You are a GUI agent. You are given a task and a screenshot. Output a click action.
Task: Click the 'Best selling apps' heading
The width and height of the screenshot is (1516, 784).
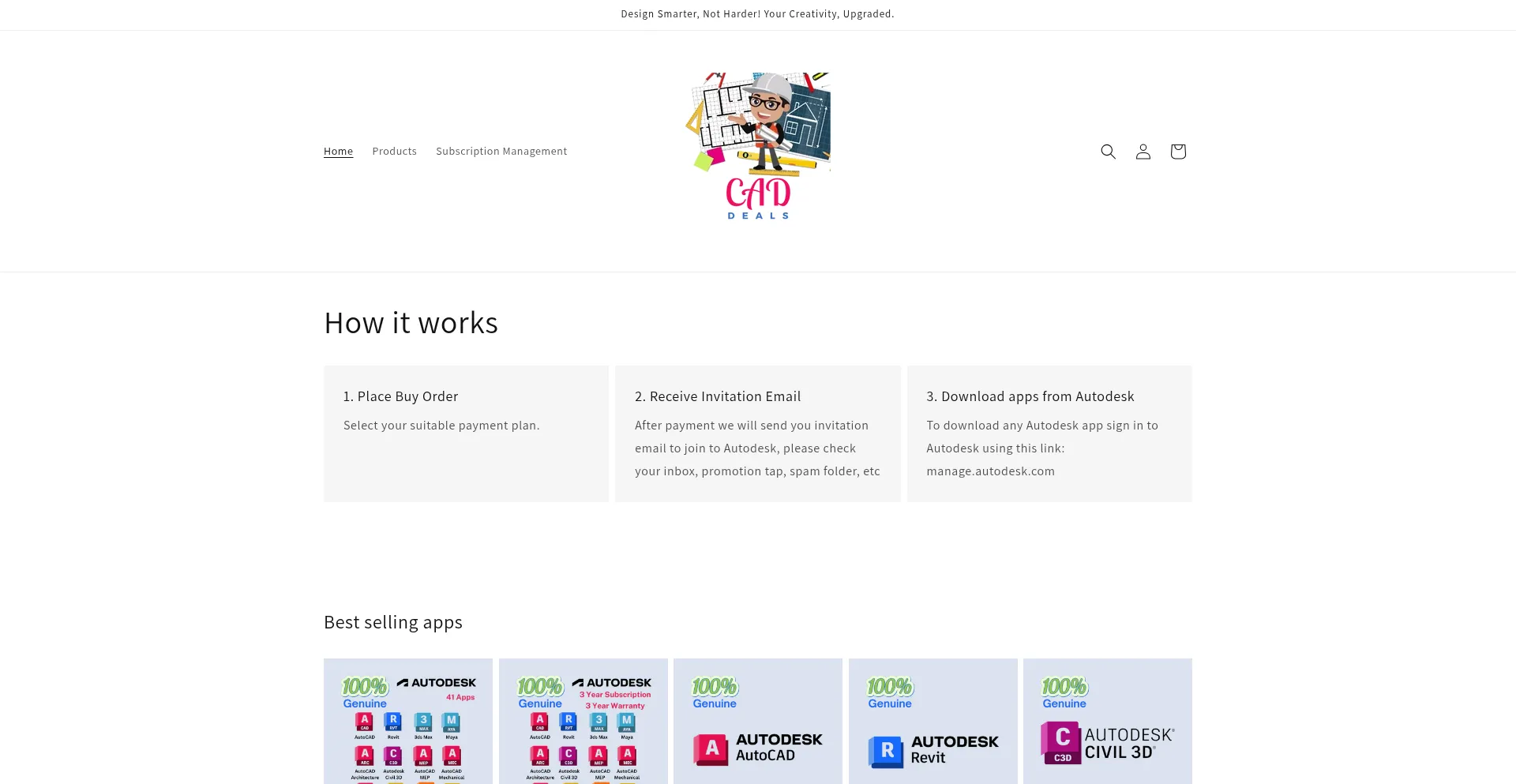393,622
